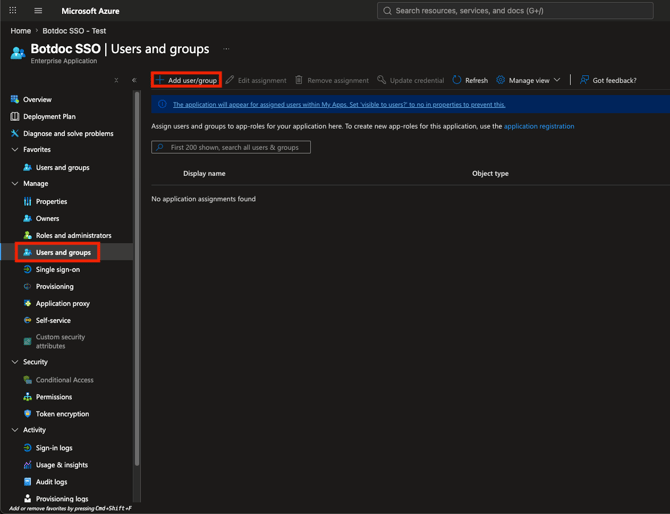The height and width of the screenshot is (514, 670).
Task: Open Overview in the sidebar
Action: (37, 100)
